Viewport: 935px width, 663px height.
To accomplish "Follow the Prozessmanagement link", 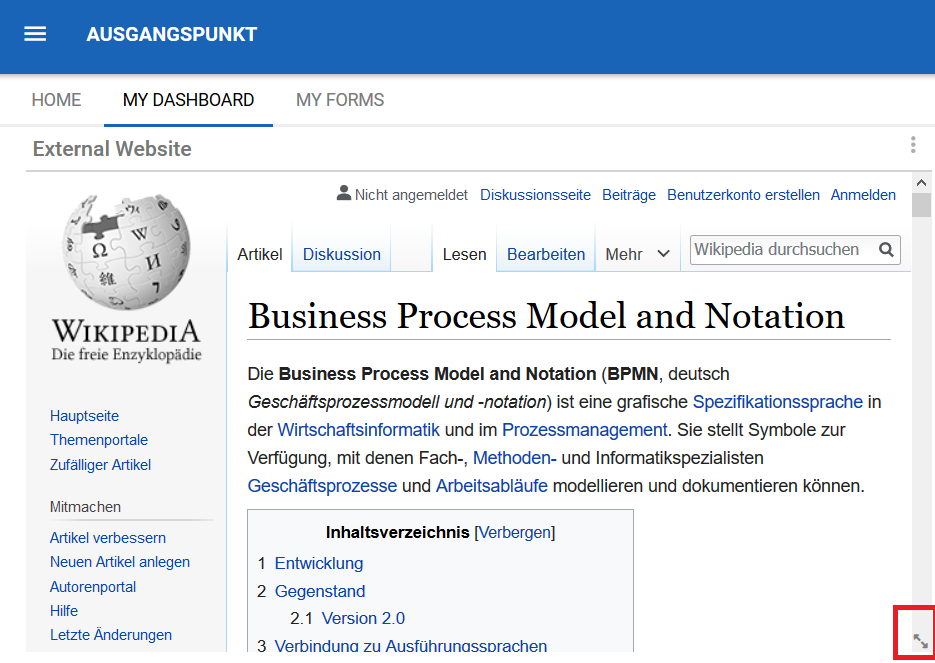I will [584, 430].
